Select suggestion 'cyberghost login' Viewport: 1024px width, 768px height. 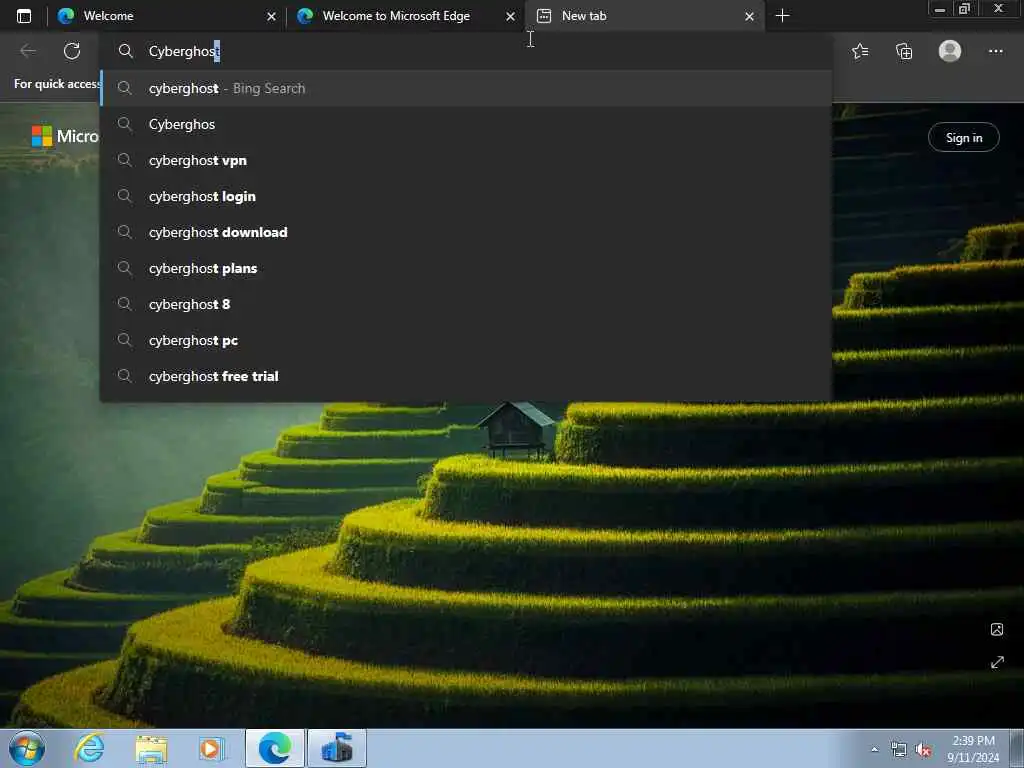pyautogui.click(x=466, y=196)
